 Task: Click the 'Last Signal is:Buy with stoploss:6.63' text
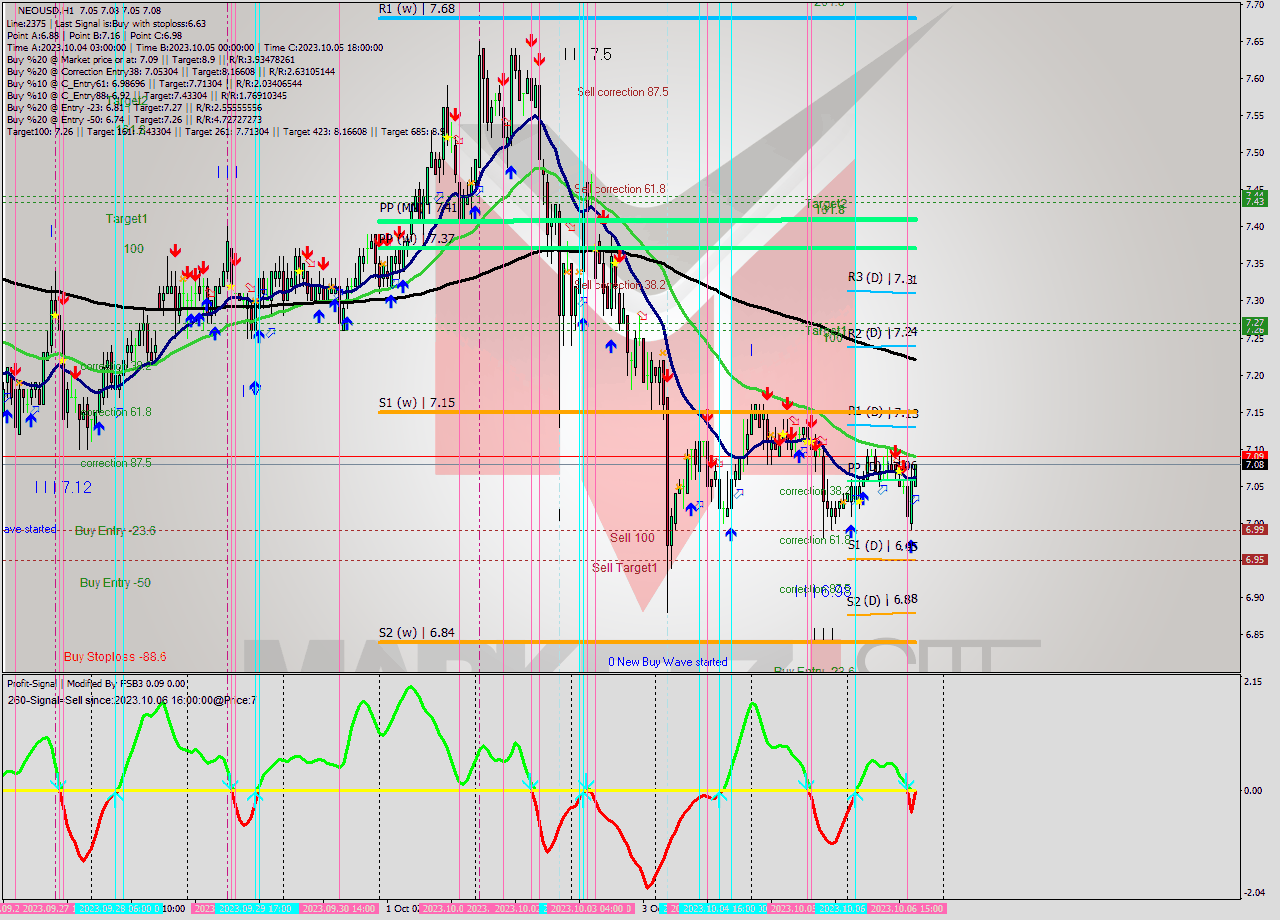pyautogui.click(x=131, y=23)
